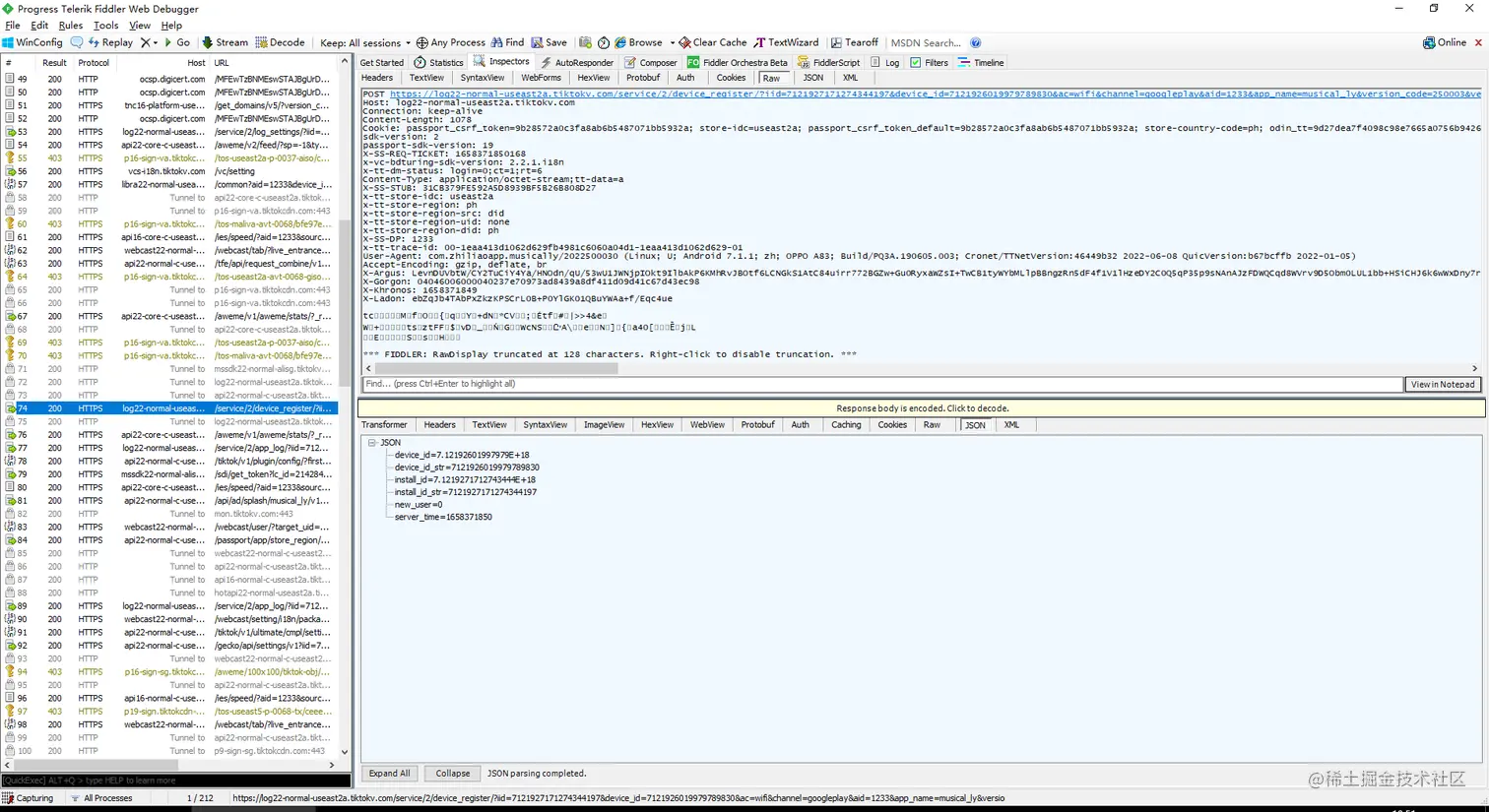The height and width of the screenshot is (812, 1489).
Task: Click the QuickExec command box
Action: [176, 781]
